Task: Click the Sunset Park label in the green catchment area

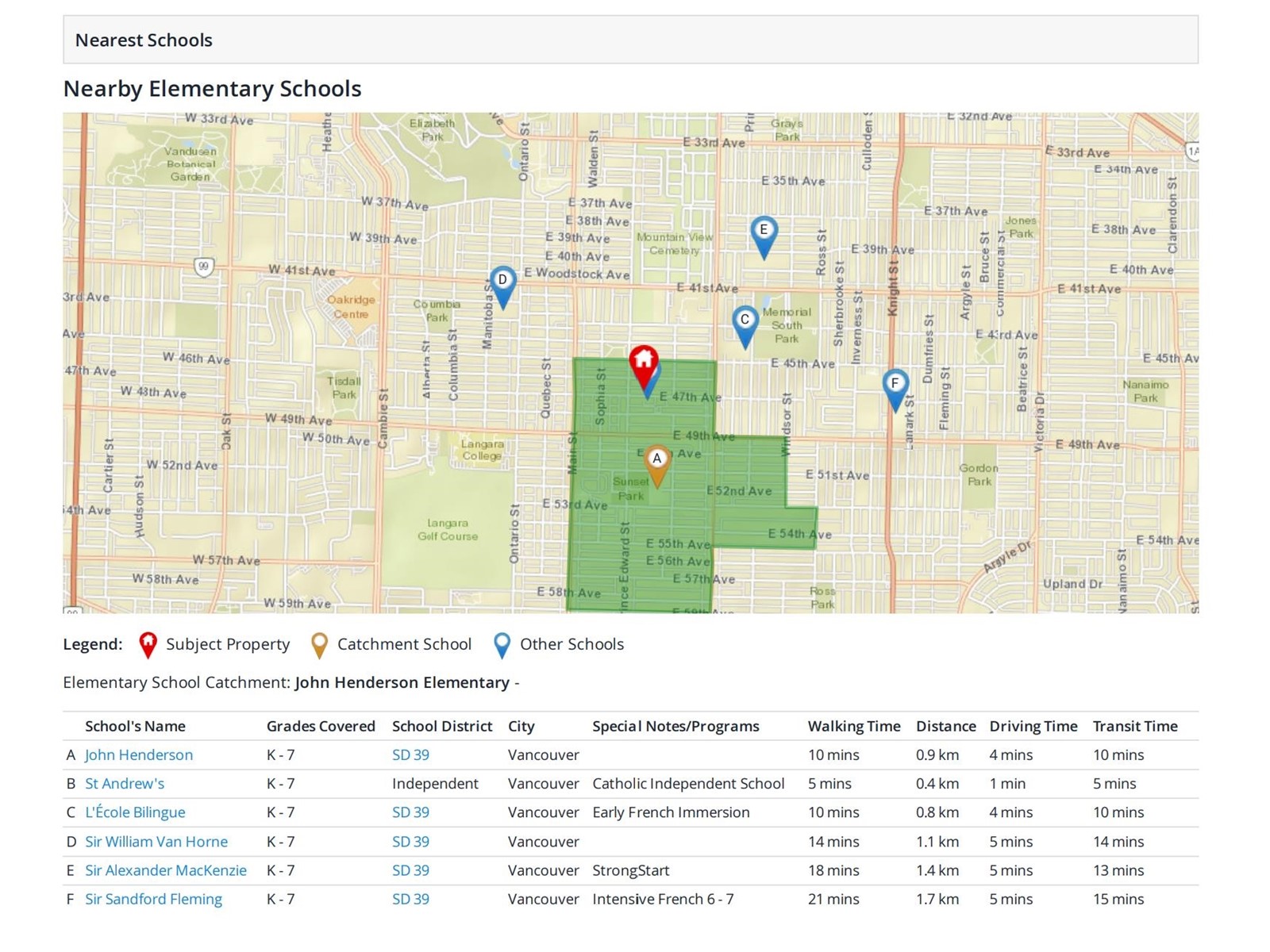Action: (631, 489)
